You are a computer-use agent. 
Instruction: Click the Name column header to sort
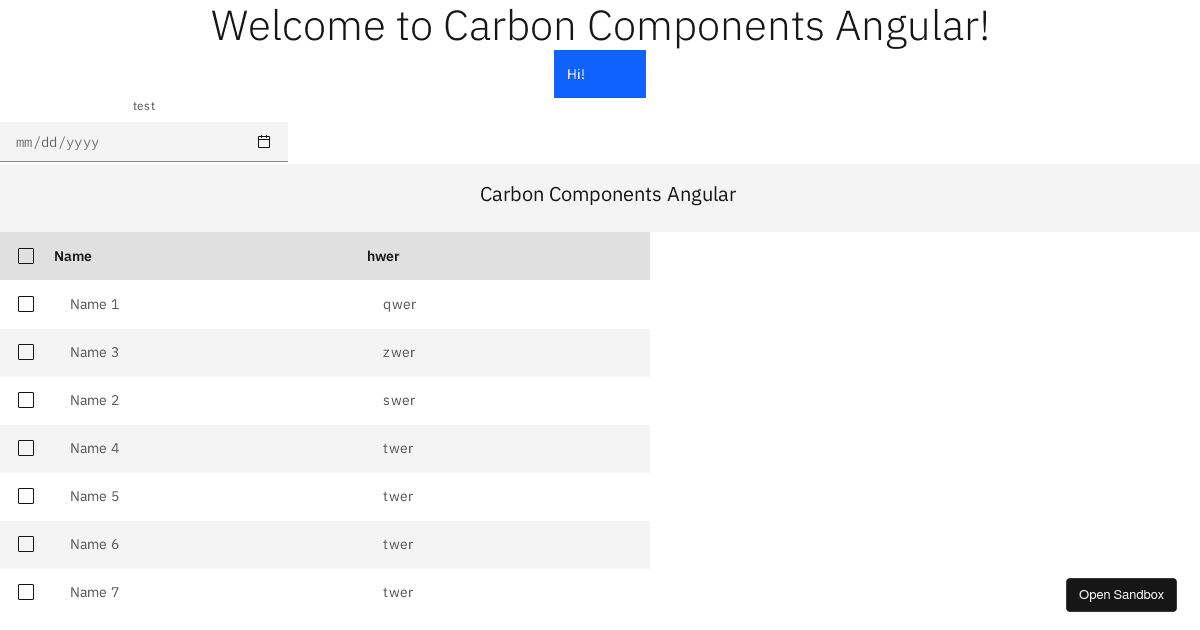(72, 256)
